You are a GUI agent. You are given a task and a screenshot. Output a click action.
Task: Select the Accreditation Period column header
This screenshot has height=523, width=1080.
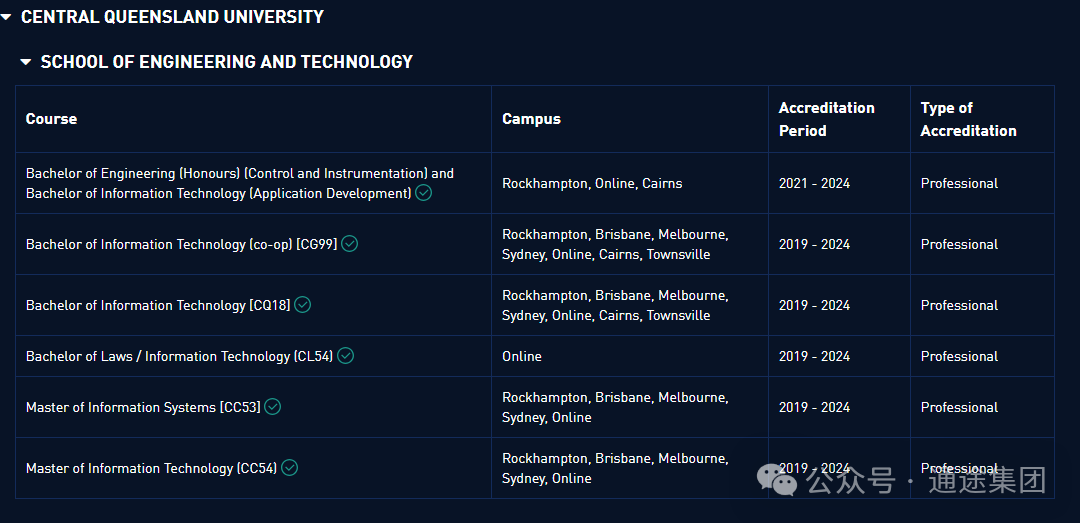click(827, 119)
